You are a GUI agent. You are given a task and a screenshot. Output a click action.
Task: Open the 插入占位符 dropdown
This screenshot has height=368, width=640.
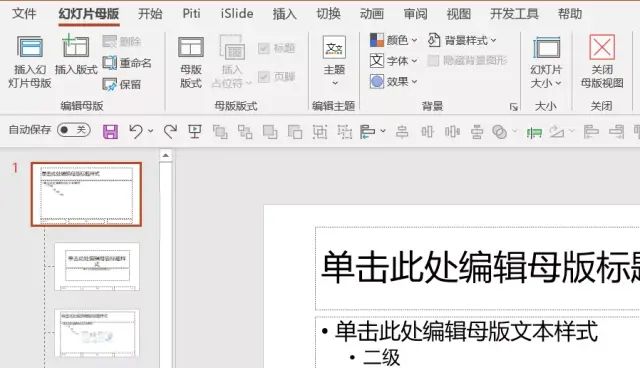(231, 62)
